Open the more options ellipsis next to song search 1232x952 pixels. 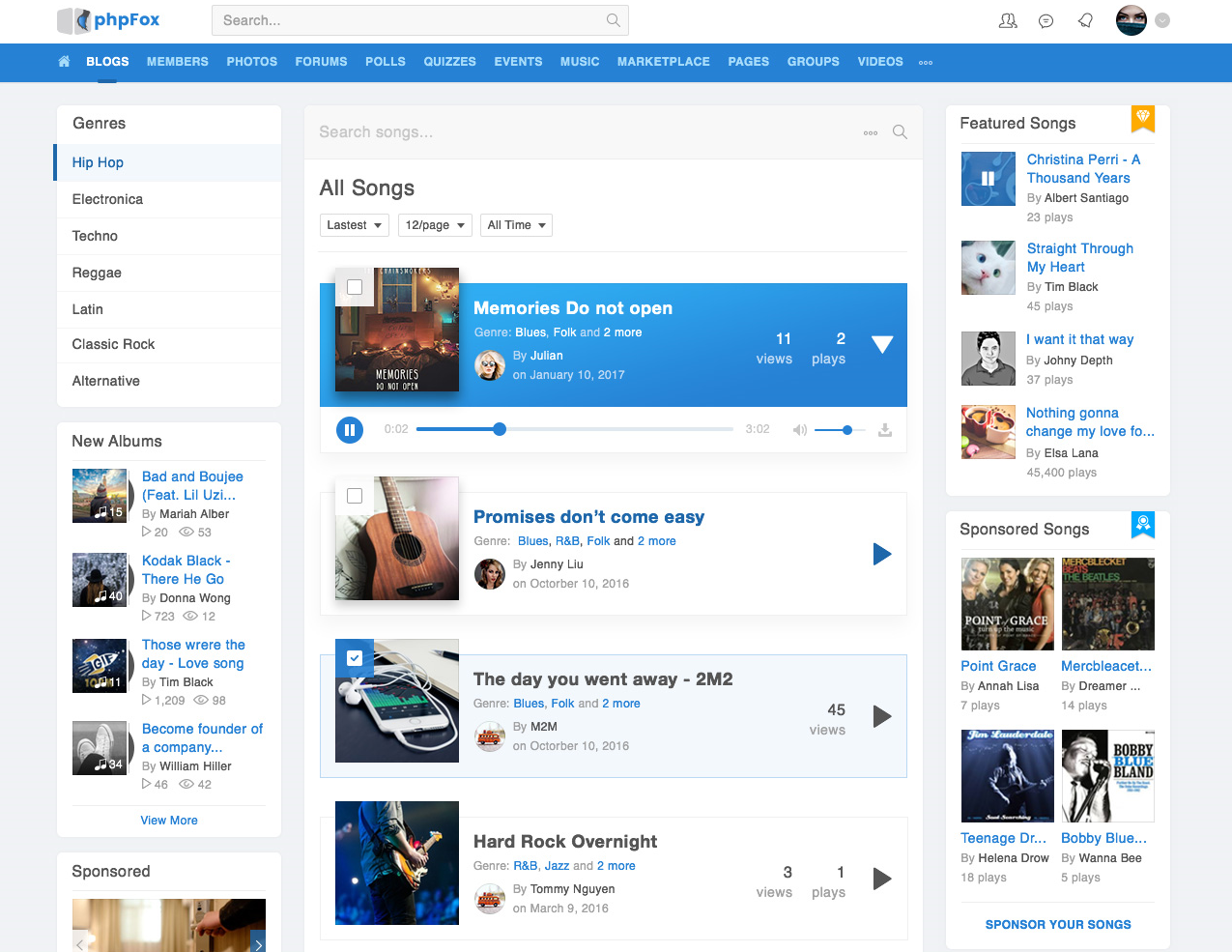[870, 132]
